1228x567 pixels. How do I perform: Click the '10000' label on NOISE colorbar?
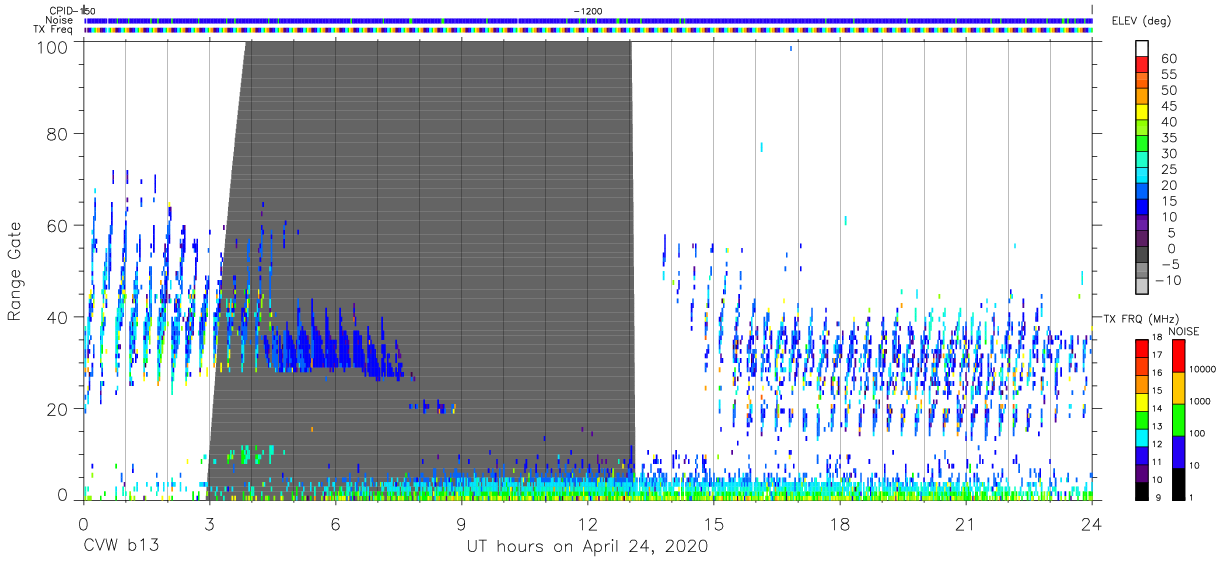[x=1204, y=370]
